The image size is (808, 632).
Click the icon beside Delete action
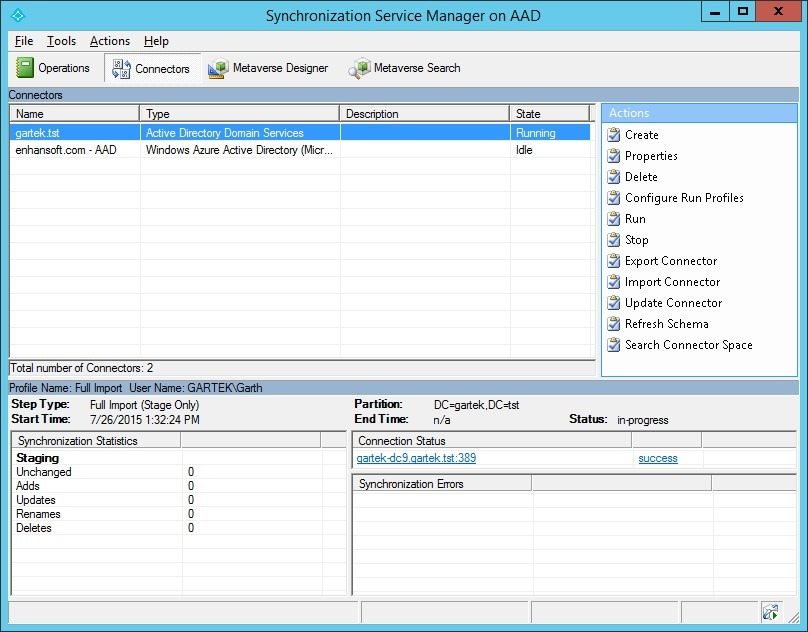[614, 177]
